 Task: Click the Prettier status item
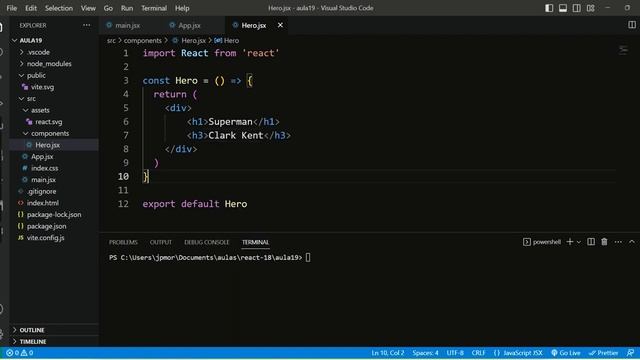pos(603,353)
